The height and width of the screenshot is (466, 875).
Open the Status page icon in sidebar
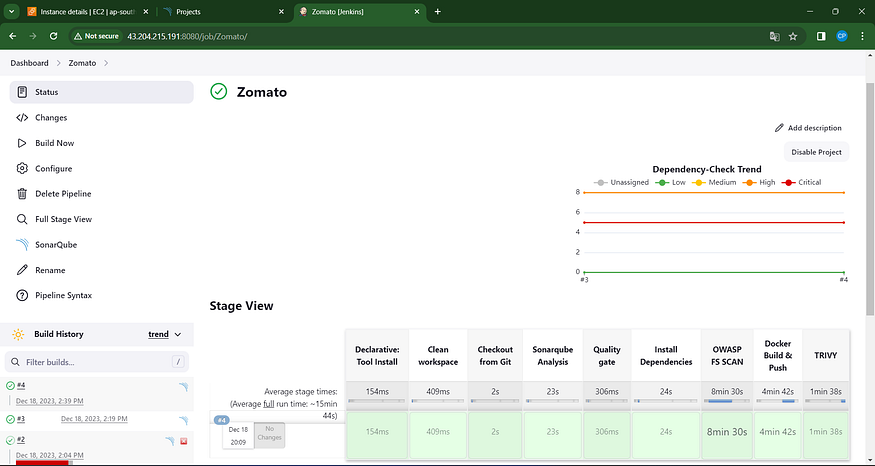pos(22,92)
